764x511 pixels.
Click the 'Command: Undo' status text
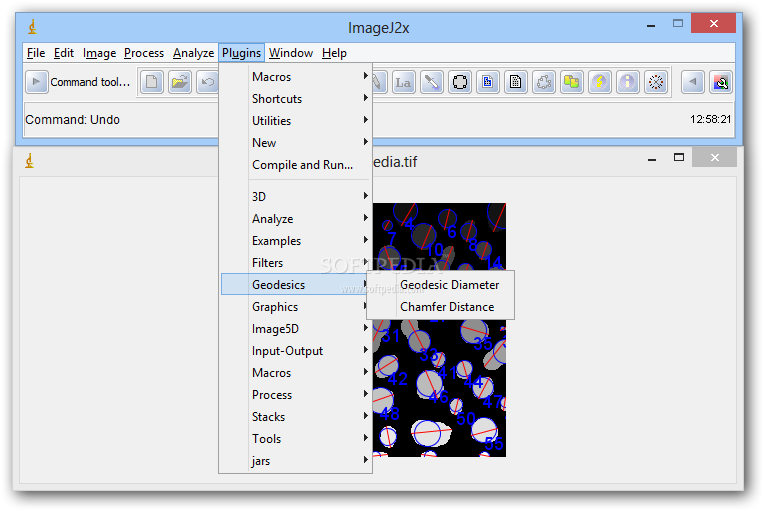(73, 119)
